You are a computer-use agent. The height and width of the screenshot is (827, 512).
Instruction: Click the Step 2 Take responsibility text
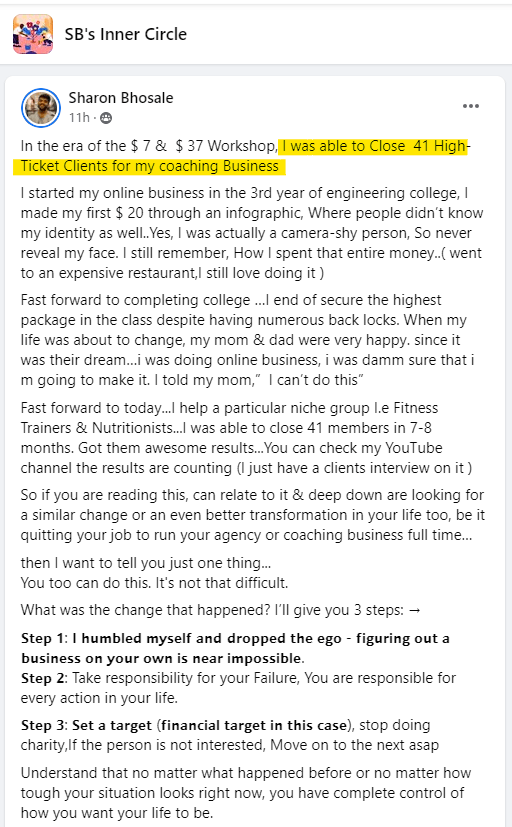(238, 688)
